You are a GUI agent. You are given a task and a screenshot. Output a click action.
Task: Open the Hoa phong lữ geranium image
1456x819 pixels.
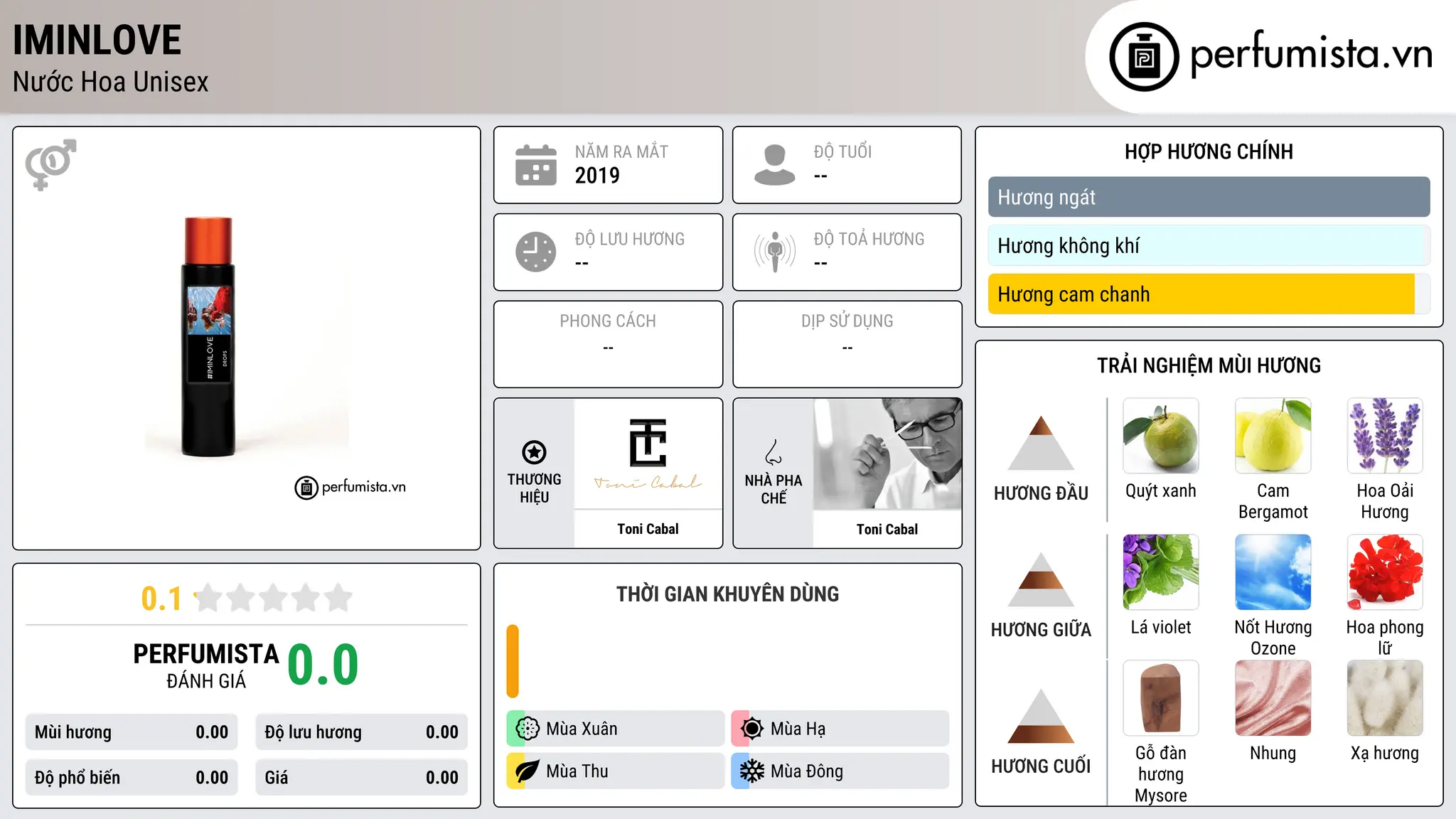point(1385,572)
